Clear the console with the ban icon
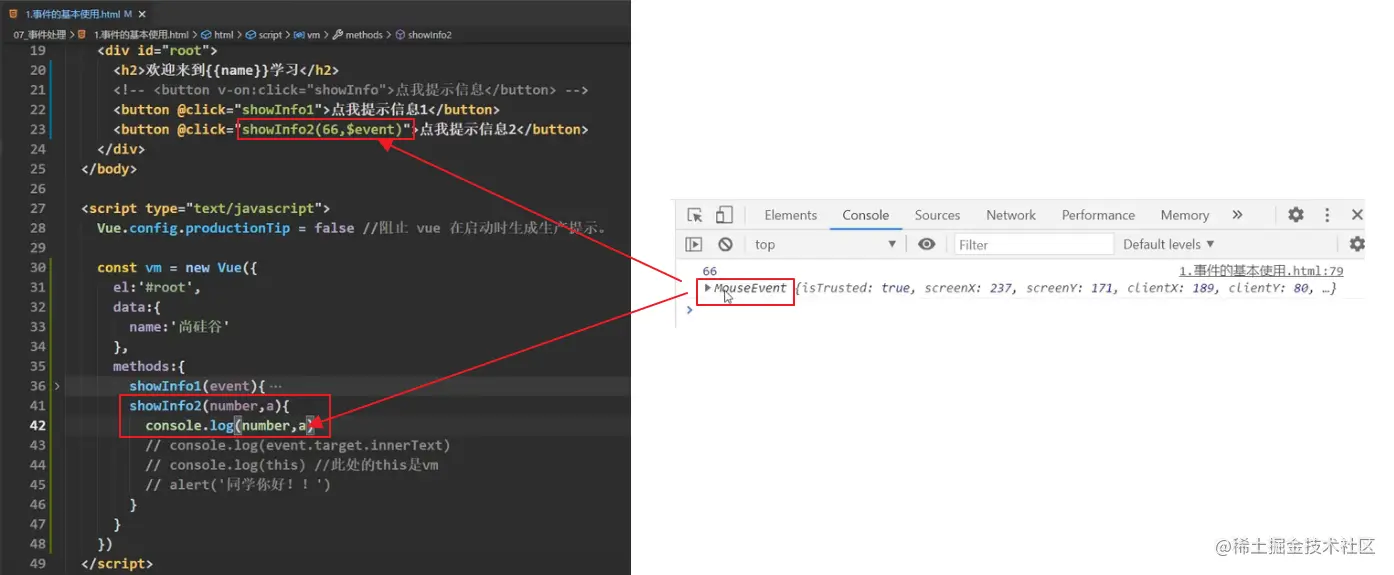The height and width of the screenshot is (575, 1394). pos(725,244)
